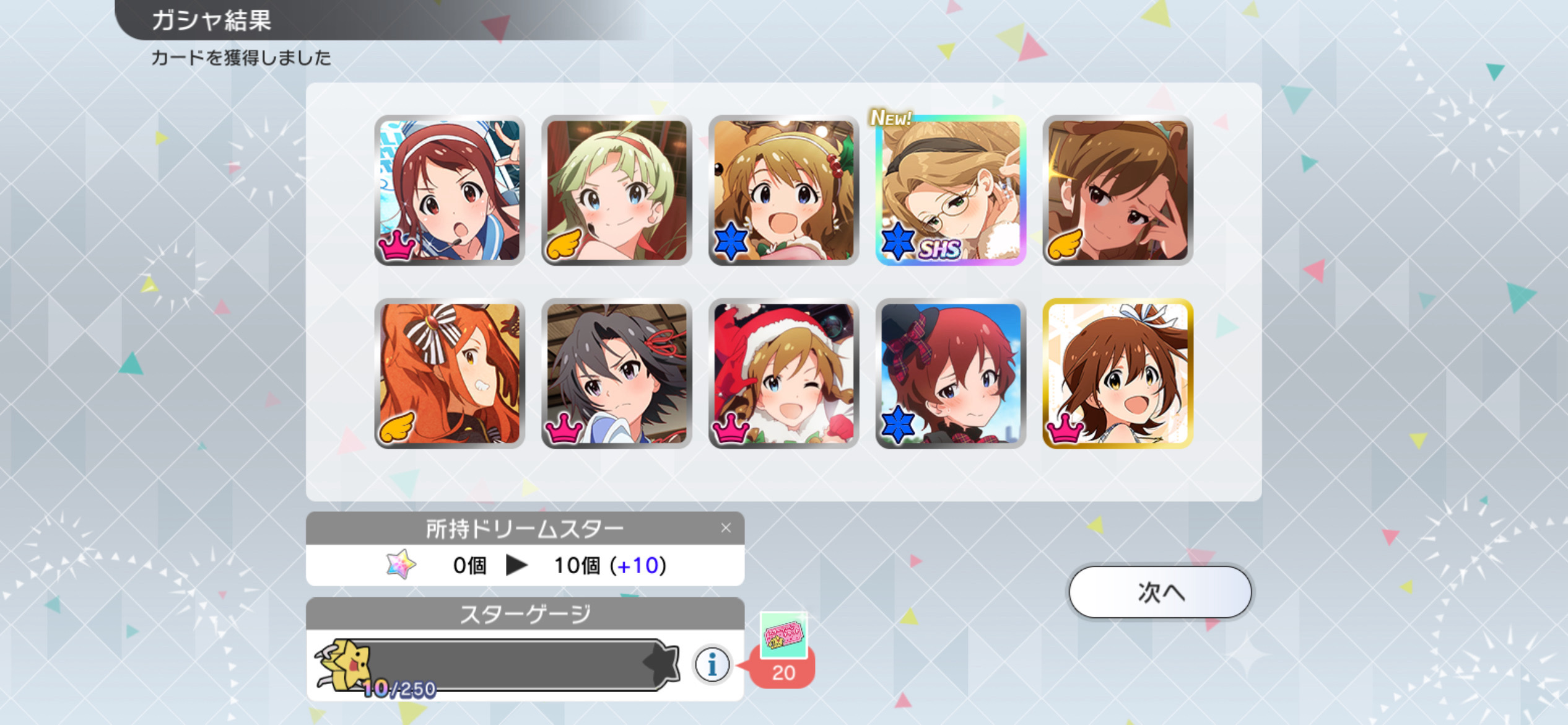Tap the star mascot on the gauge

[x=344, y=666]
